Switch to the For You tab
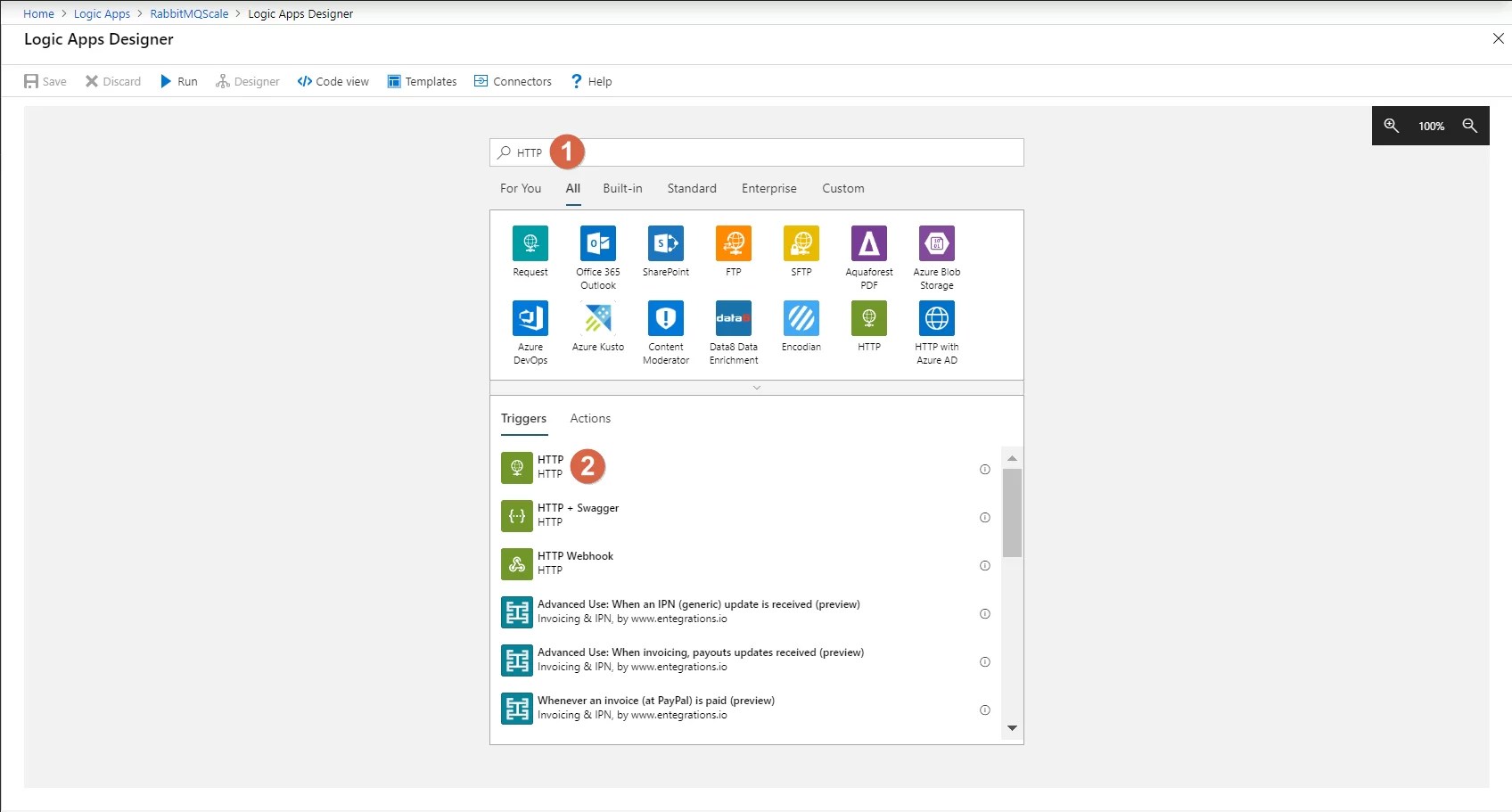1512x812 pixels. click(521, 188)
